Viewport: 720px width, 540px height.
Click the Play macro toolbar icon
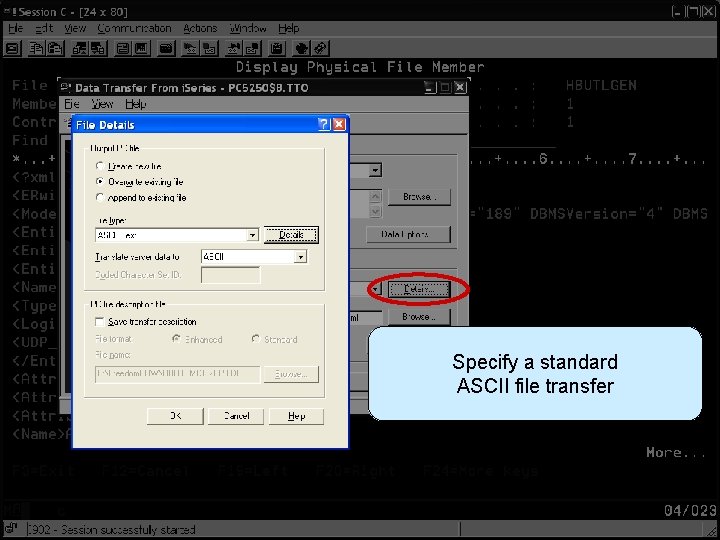(234, 48)
